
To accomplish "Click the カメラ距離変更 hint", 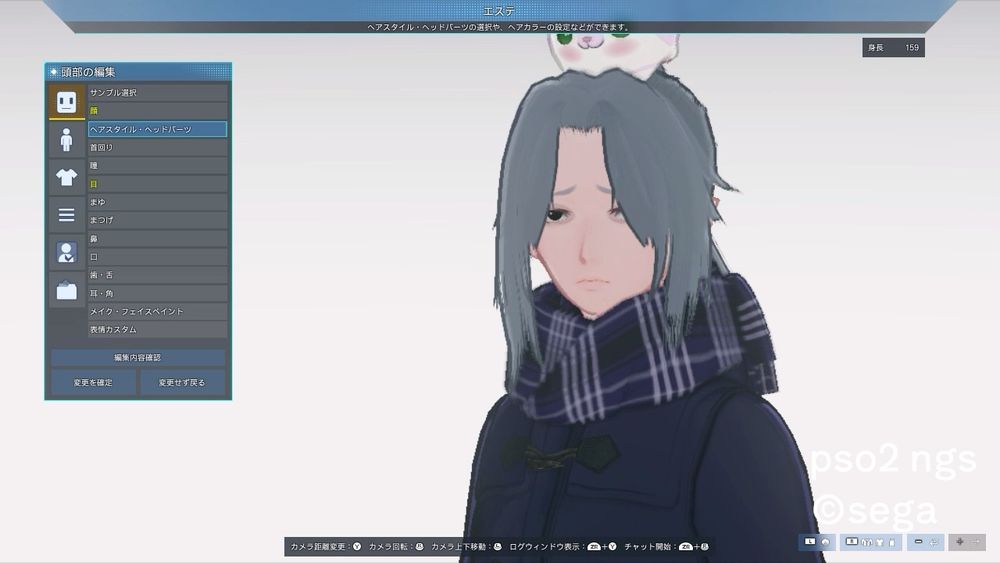I will point(326,546).
